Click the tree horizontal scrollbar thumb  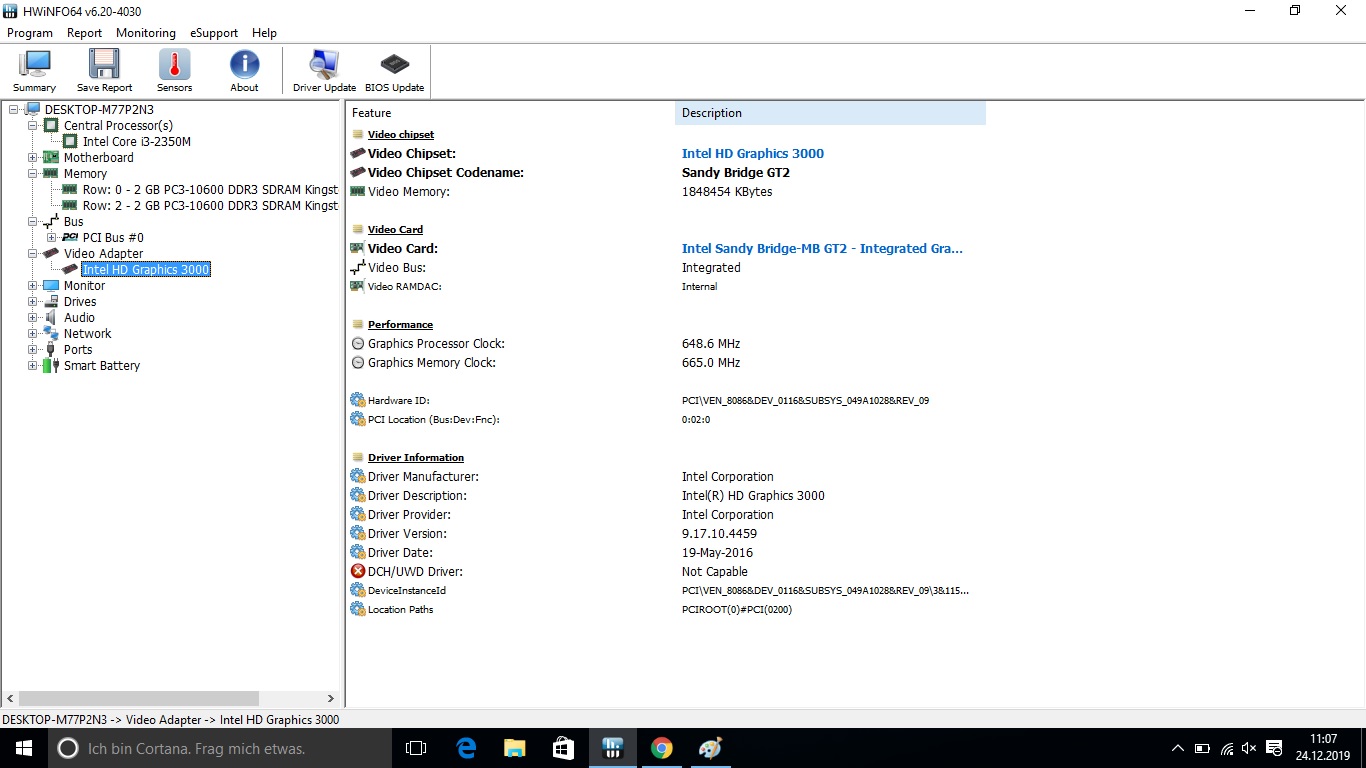pos(139,699)
